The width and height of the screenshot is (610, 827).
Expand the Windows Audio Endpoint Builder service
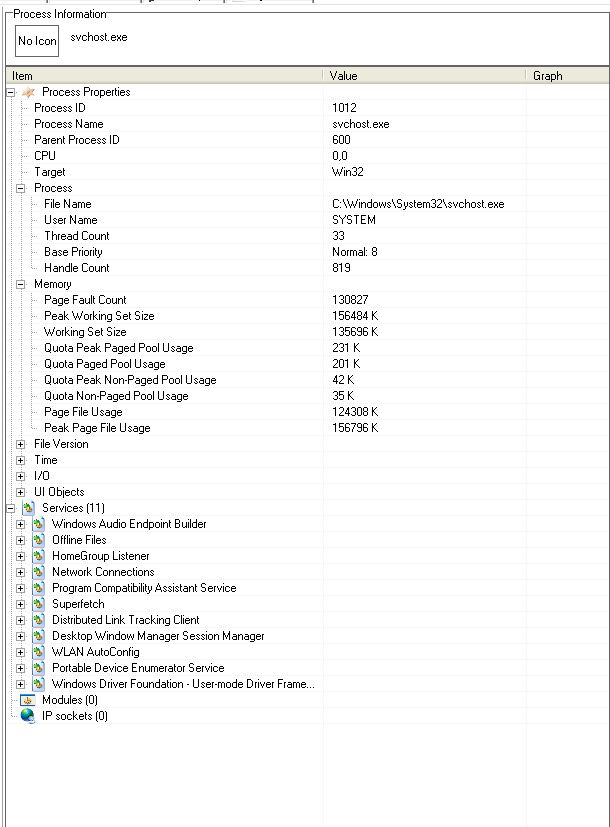pyautogui.click(x=21, y=524)
